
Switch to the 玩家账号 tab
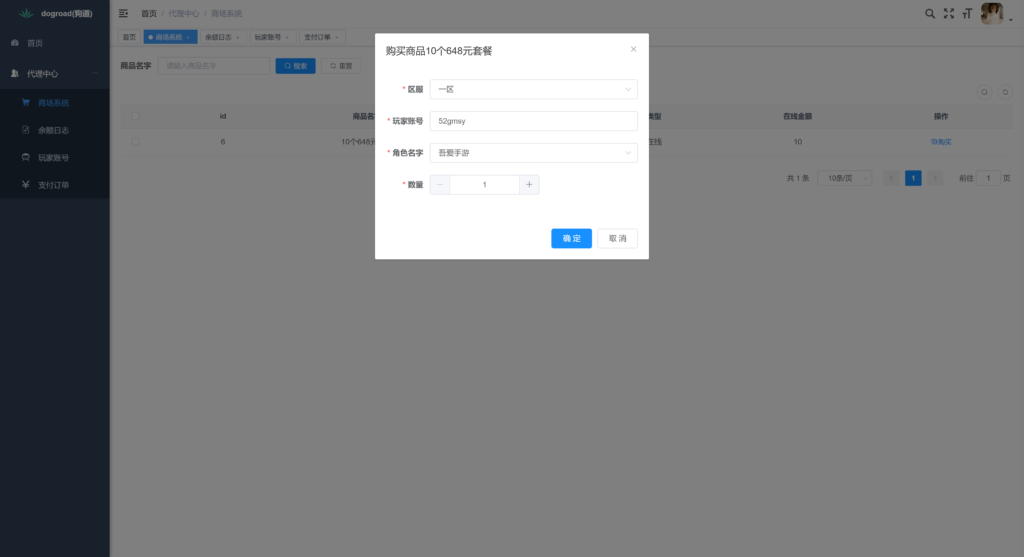pos(272,37)
